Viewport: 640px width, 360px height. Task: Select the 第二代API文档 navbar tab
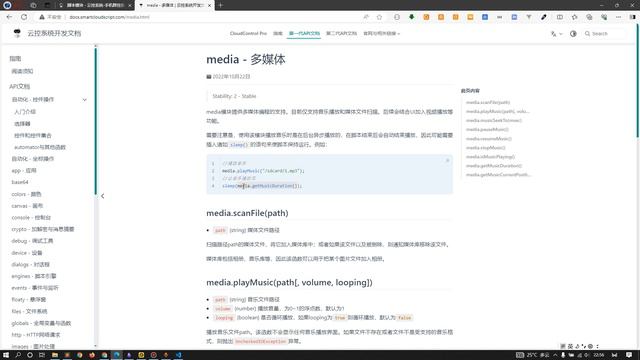point(342,33)
